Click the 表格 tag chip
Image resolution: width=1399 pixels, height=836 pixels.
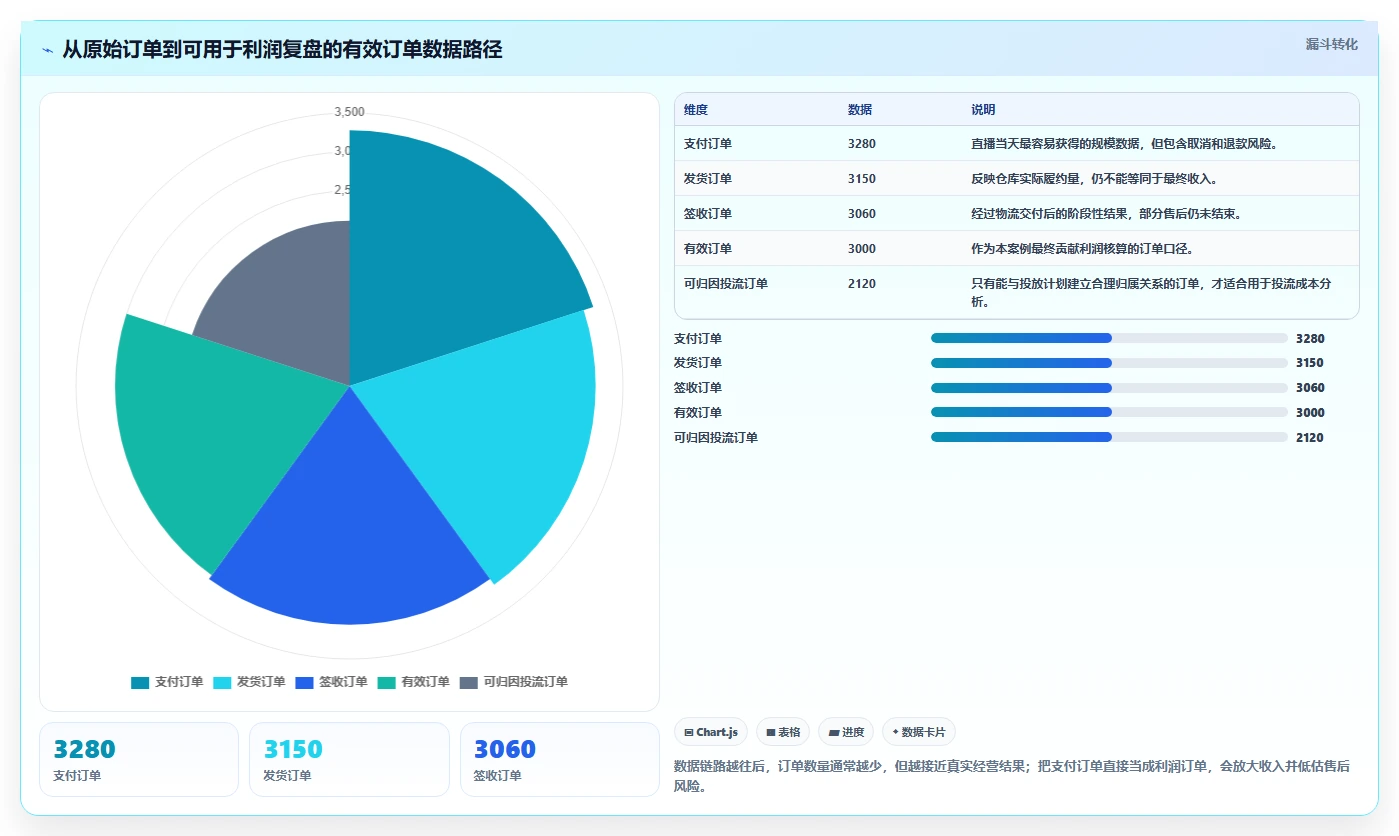coord(783,732)
